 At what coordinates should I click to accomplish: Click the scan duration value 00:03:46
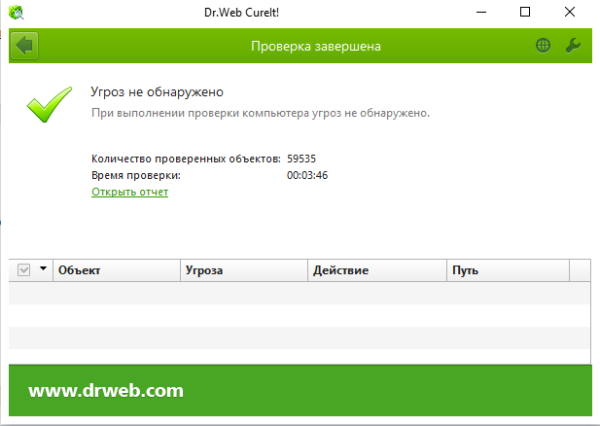pos(307,175)
